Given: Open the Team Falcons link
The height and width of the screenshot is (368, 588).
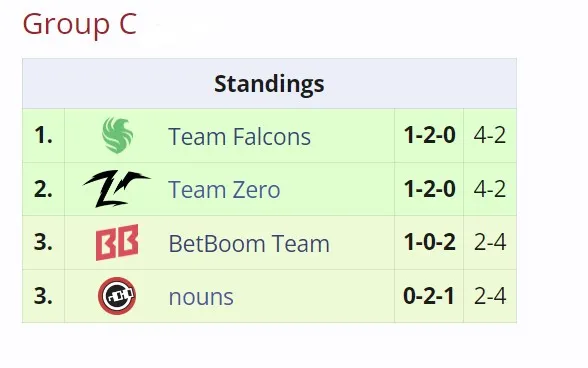Looking at the screenshot, I should pyautogui.click(x=239, y=136).
